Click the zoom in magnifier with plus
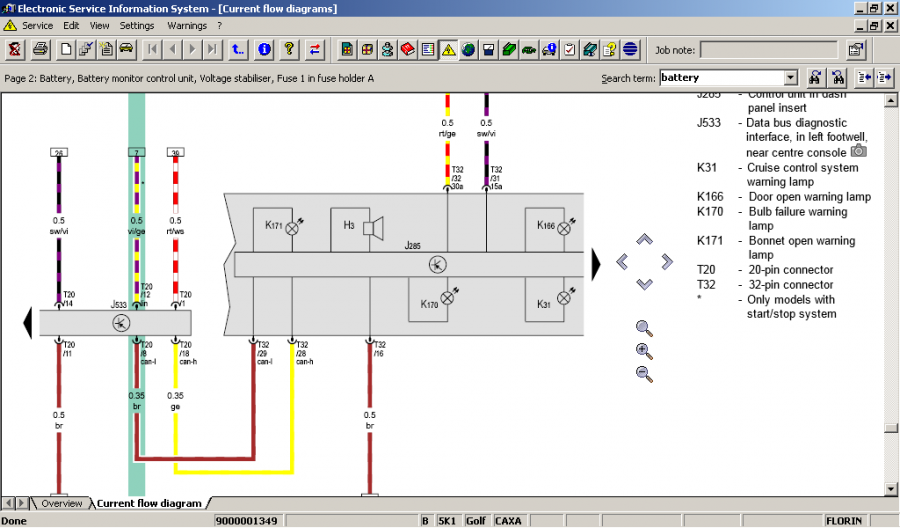900x528 pixels. [644, 351]
